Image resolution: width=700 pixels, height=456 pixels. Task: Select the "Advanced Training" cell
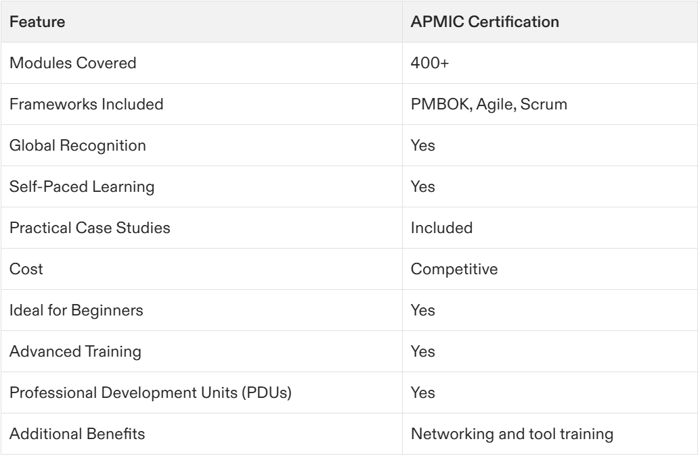(75, 351)
